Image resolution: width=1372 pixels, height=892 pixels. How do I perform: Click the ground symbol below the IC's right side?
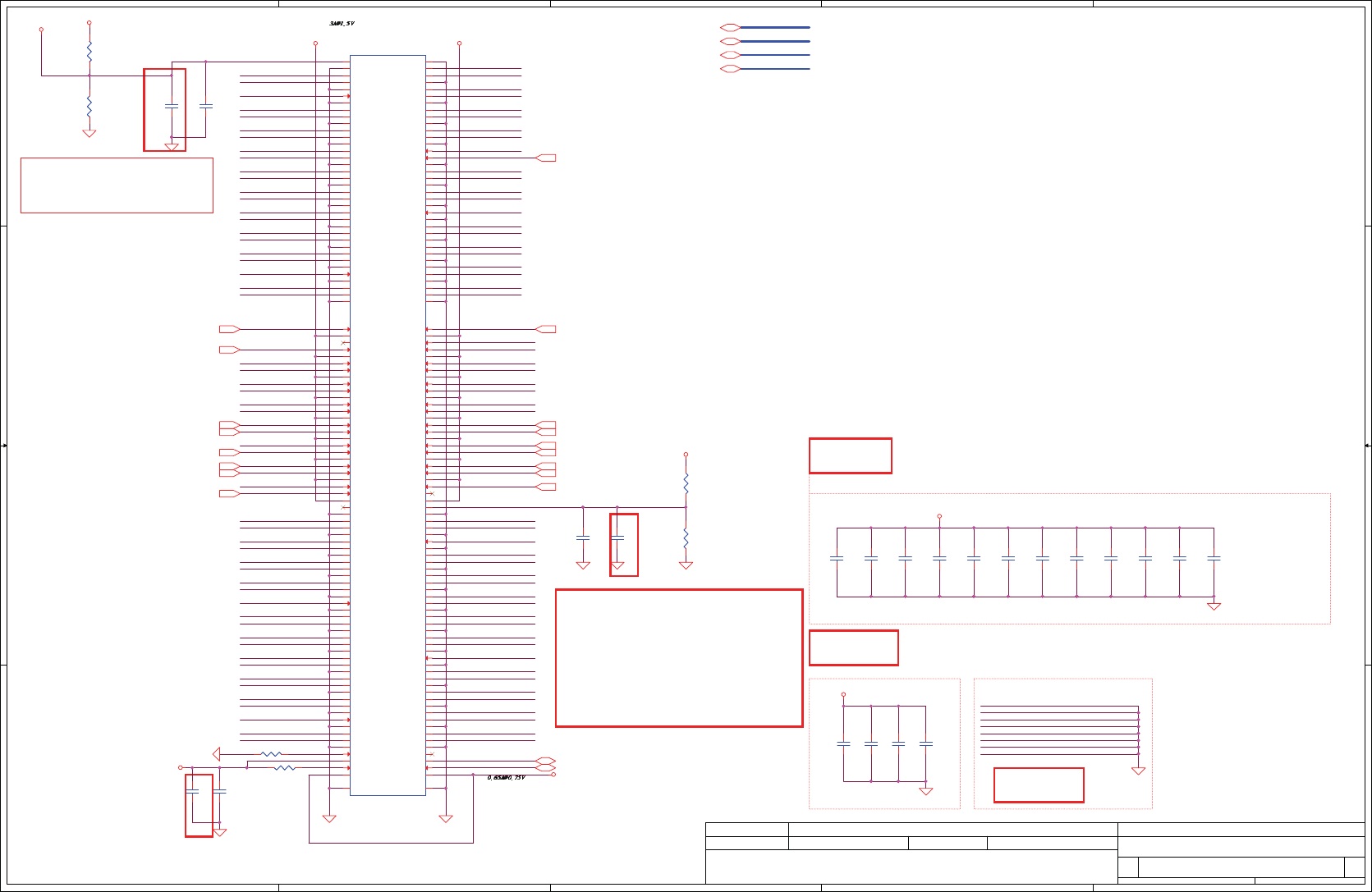[x=446, y=818]
